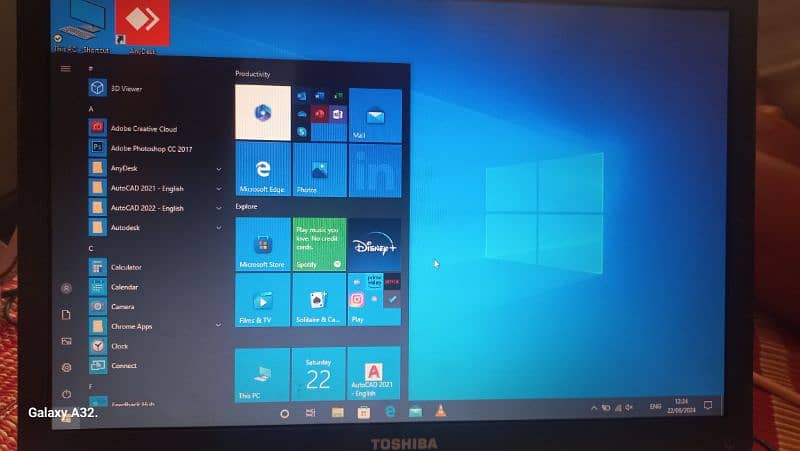Open the clock and date flyout
Screen dimensions: 800x451
(682, 406)
